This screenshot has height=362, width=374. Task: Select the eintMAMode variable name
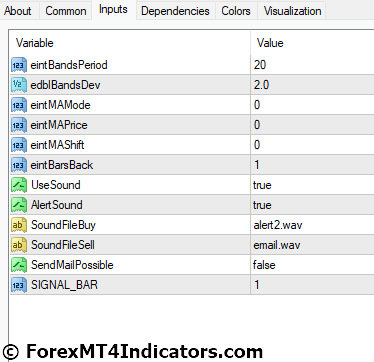(60, 105)
